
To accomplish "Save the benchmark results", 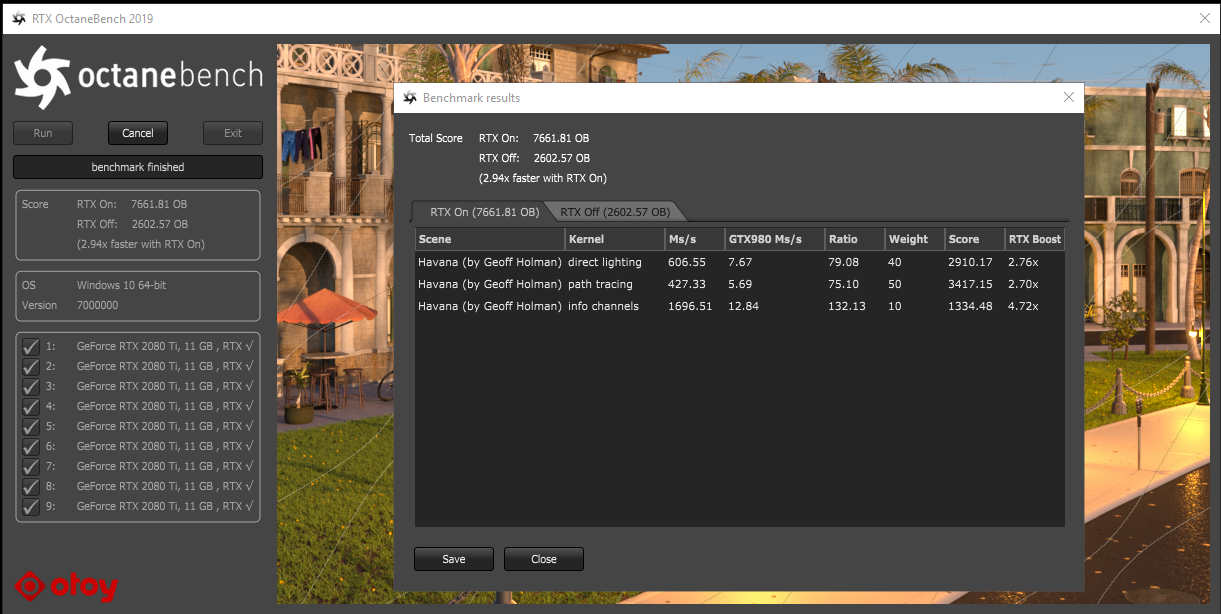I will coord(454,559).
